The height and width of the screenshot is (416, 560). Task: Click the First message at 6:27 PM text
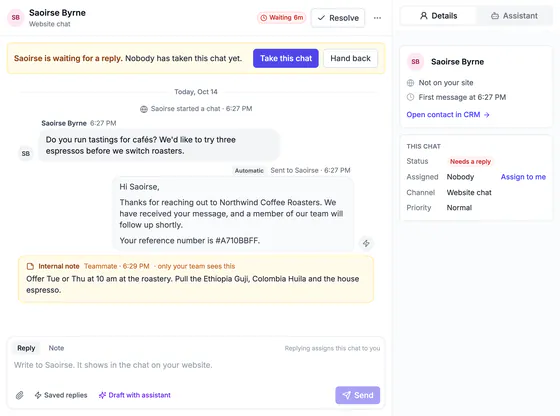(462, 97)
